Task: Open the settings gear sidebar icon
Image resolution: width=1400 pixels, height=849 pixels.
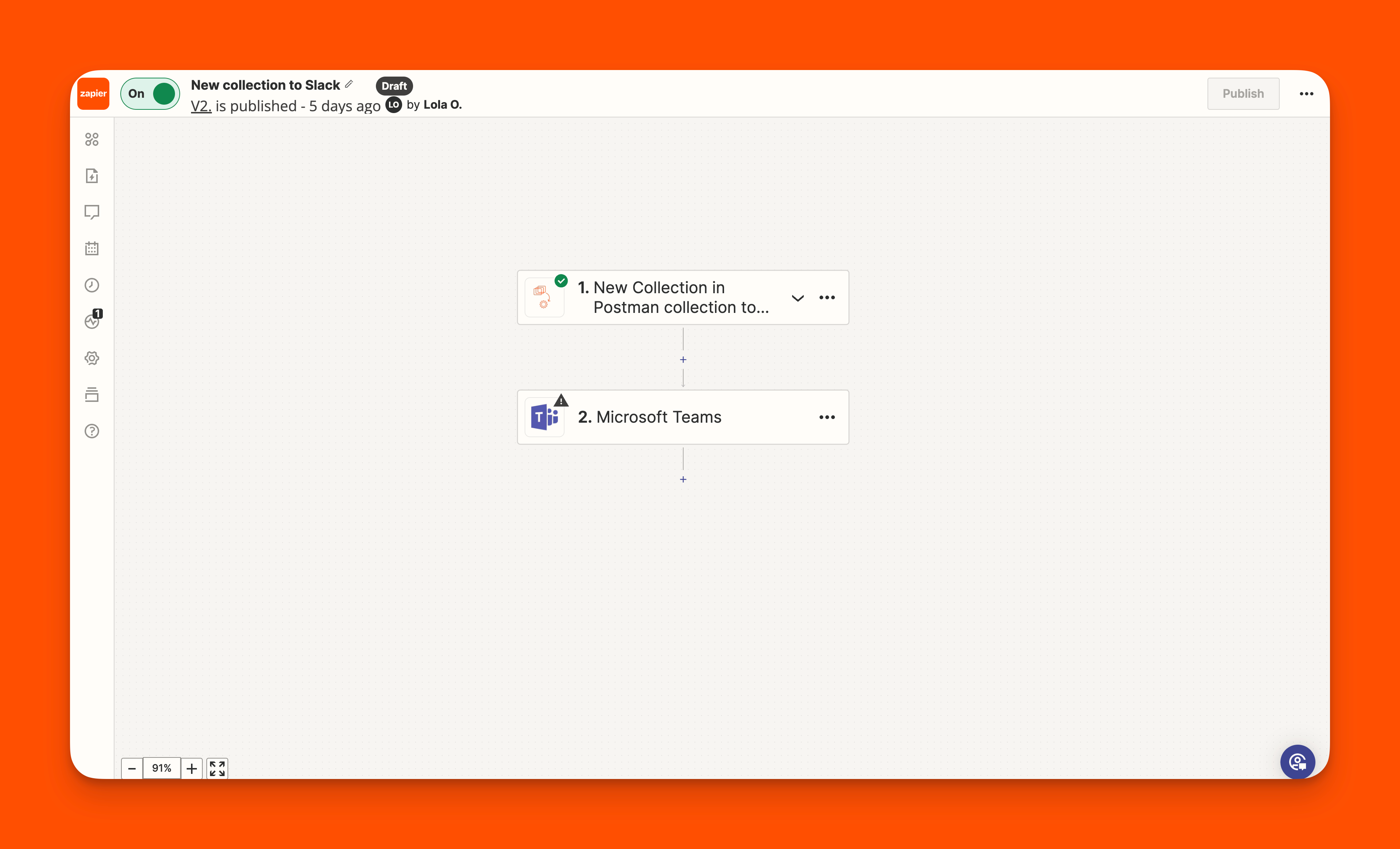Action: [92, 358]
